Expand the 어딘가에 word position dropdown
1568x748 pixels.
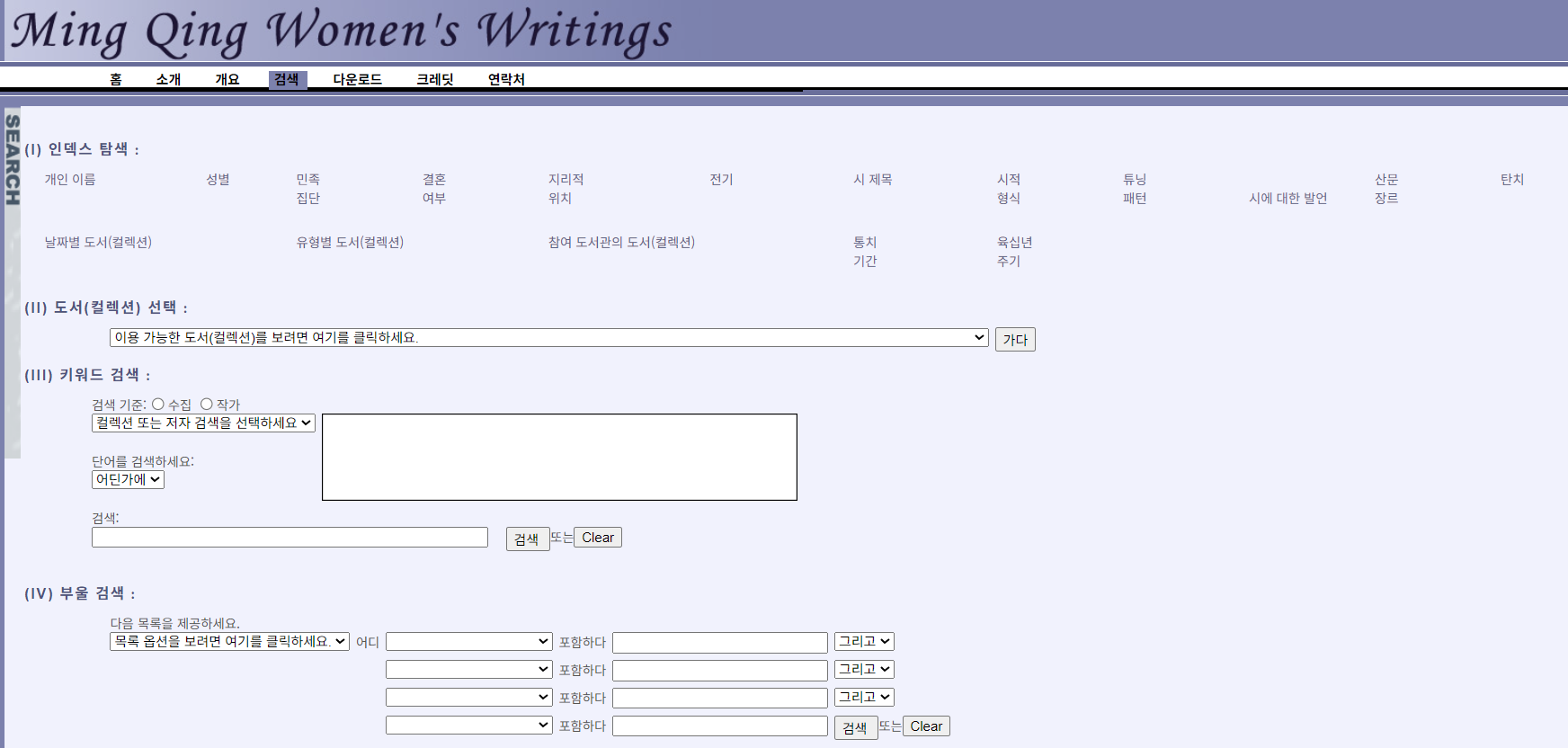(128, 480)
